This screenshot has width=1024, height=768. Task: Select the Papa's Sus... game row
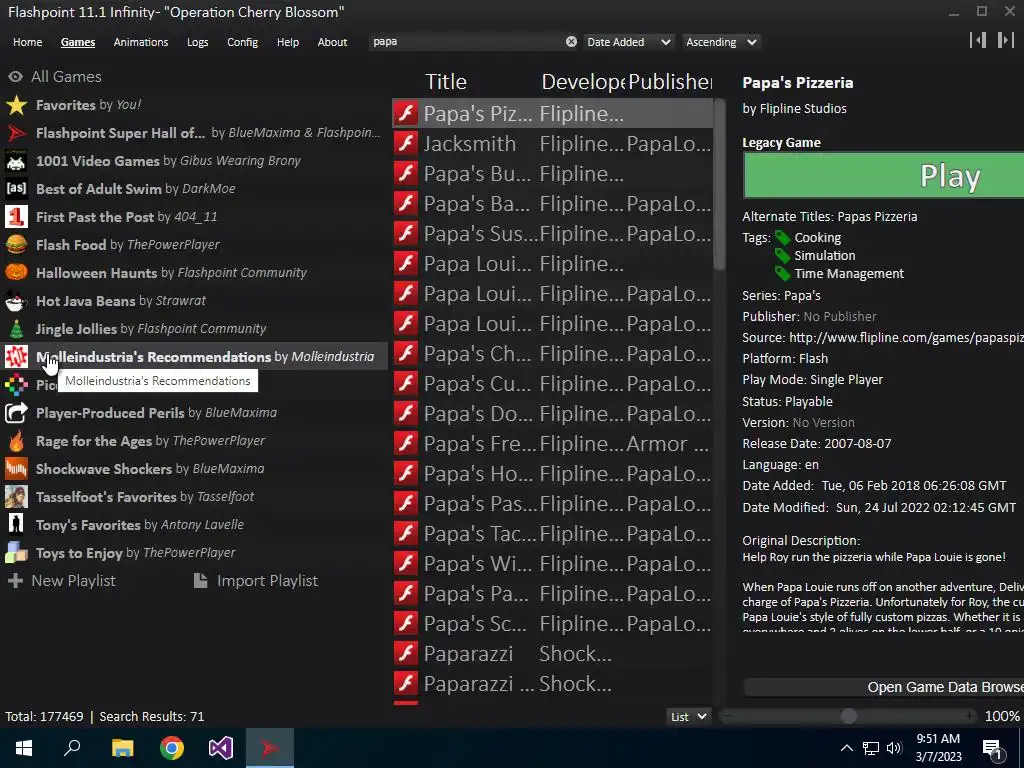pyautogui.click(x=552, y=234)
